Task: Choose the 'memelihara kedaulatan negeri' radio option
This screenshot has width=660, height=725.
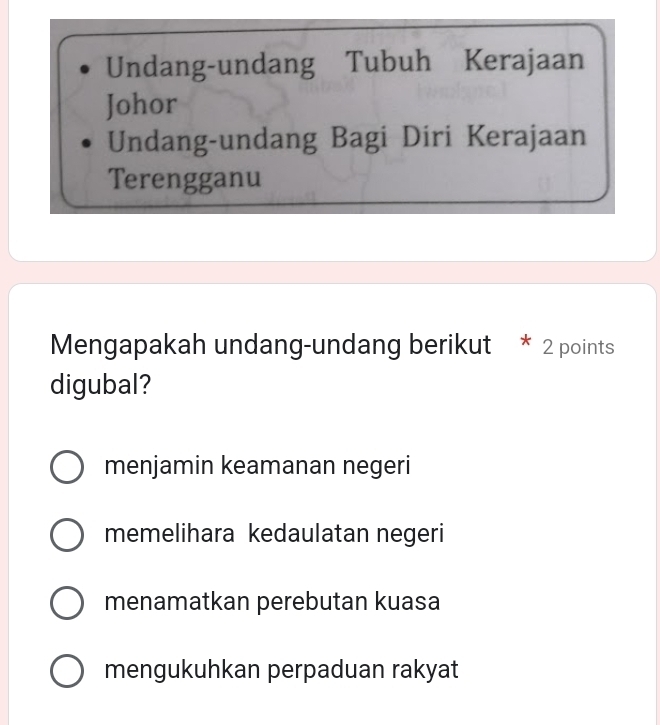Action: pos(67,535)
